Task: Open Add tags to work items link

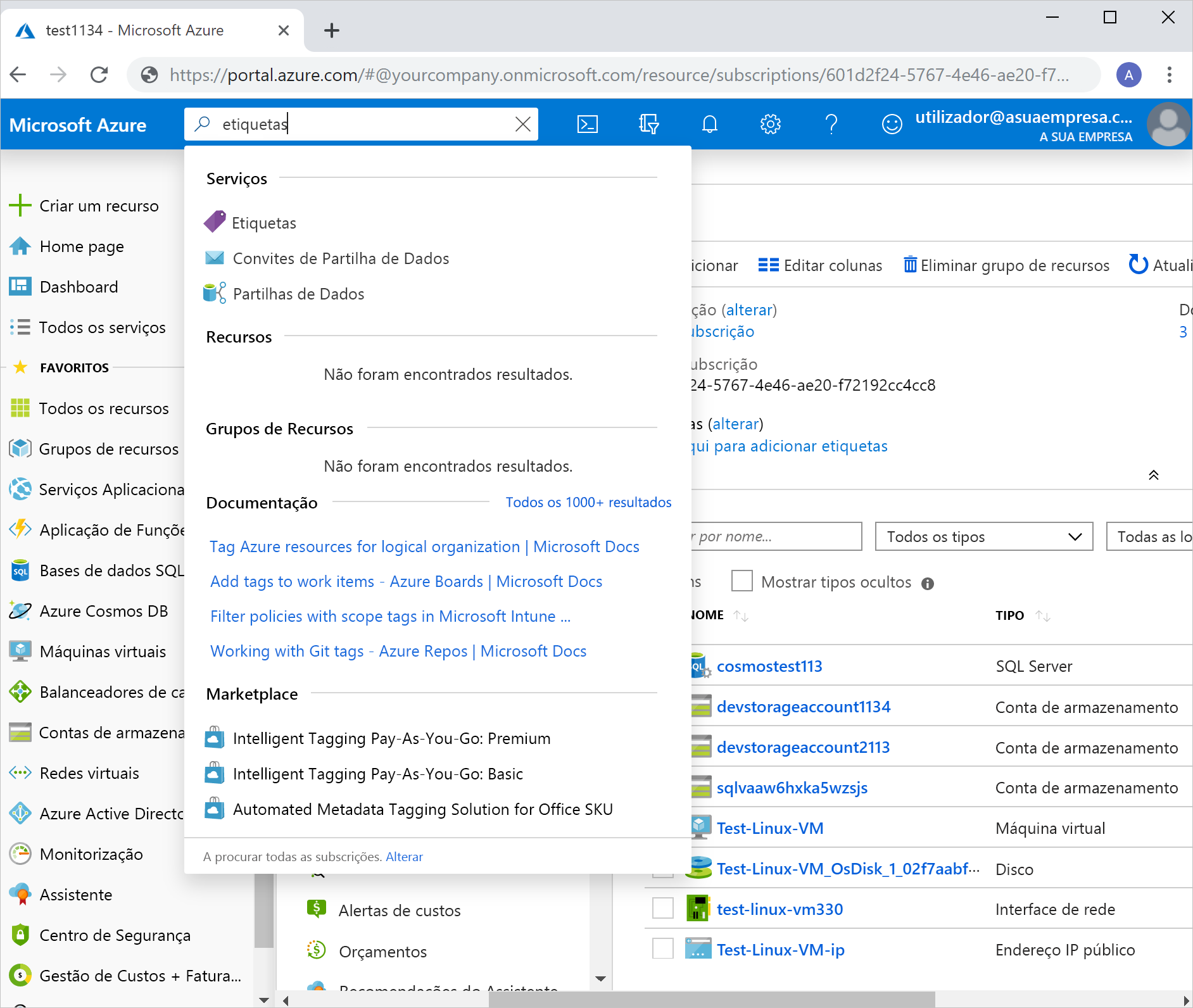Action: click(406, 581)
